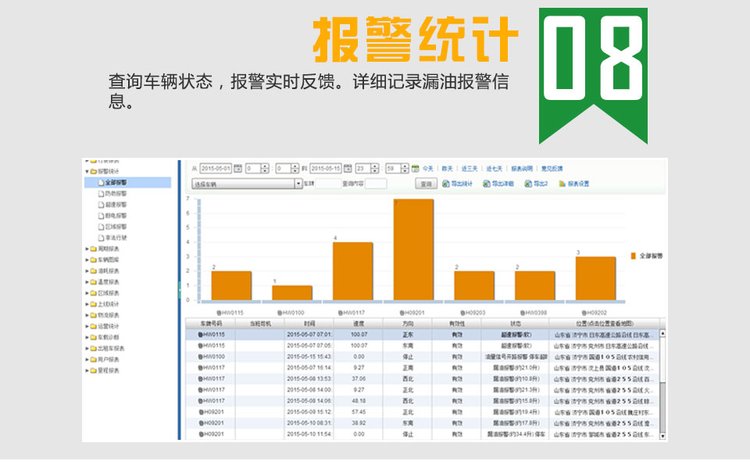Select the 全部报警 document icon in tree
The image size is (750, 468).
pyautogui.click(x=101, y=183)
